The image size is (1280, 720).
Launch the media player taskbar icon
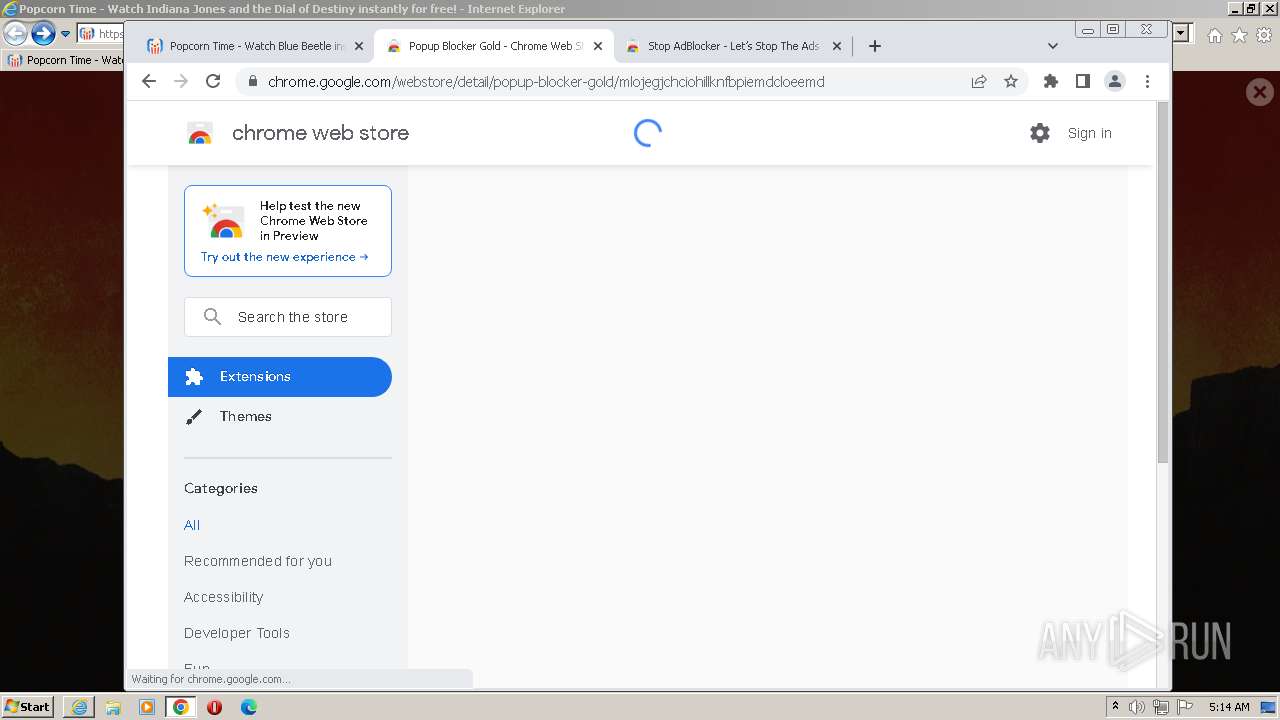tap(147, 707)
